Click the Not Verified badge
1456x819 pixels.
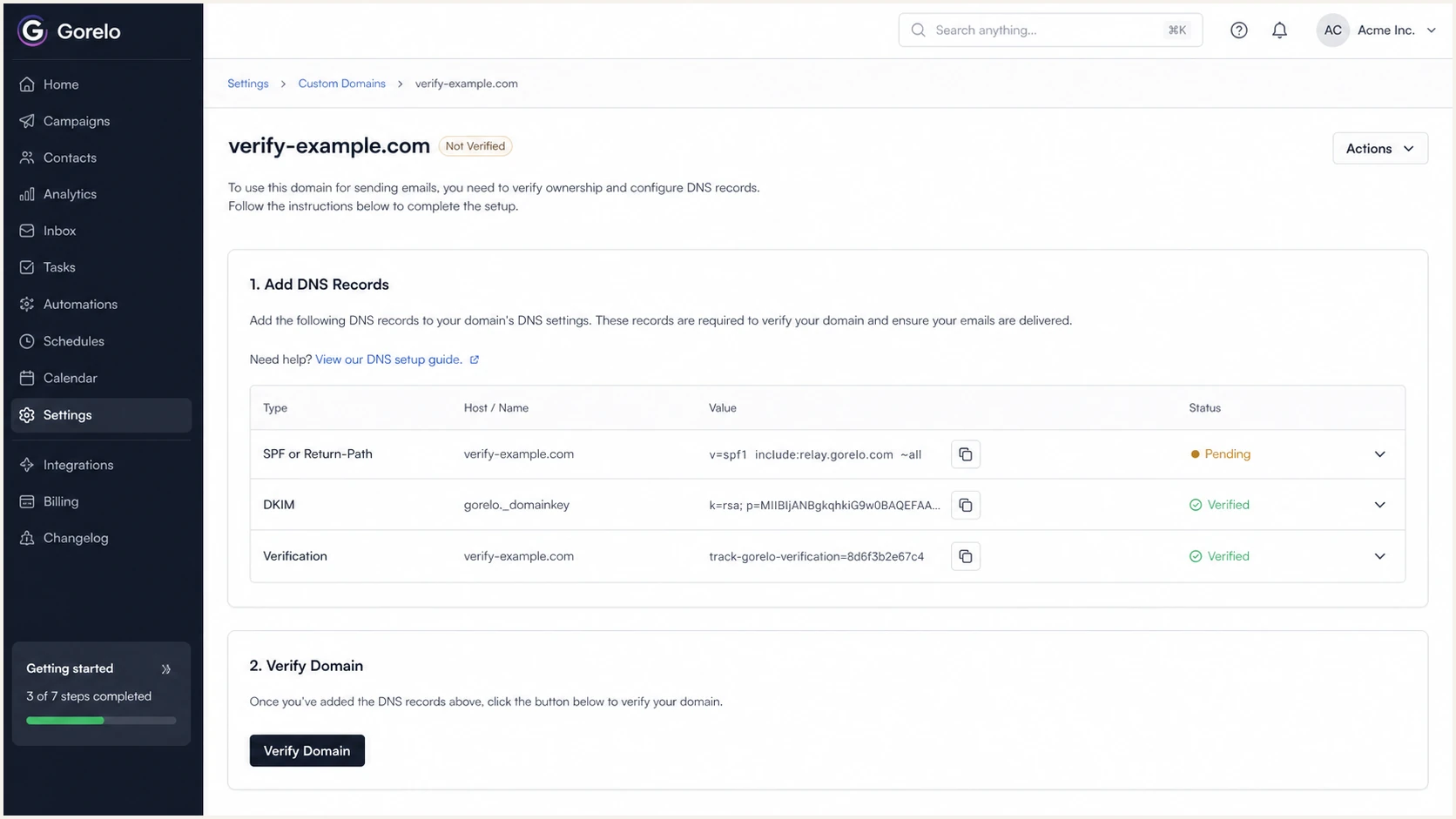pos(475,146)
